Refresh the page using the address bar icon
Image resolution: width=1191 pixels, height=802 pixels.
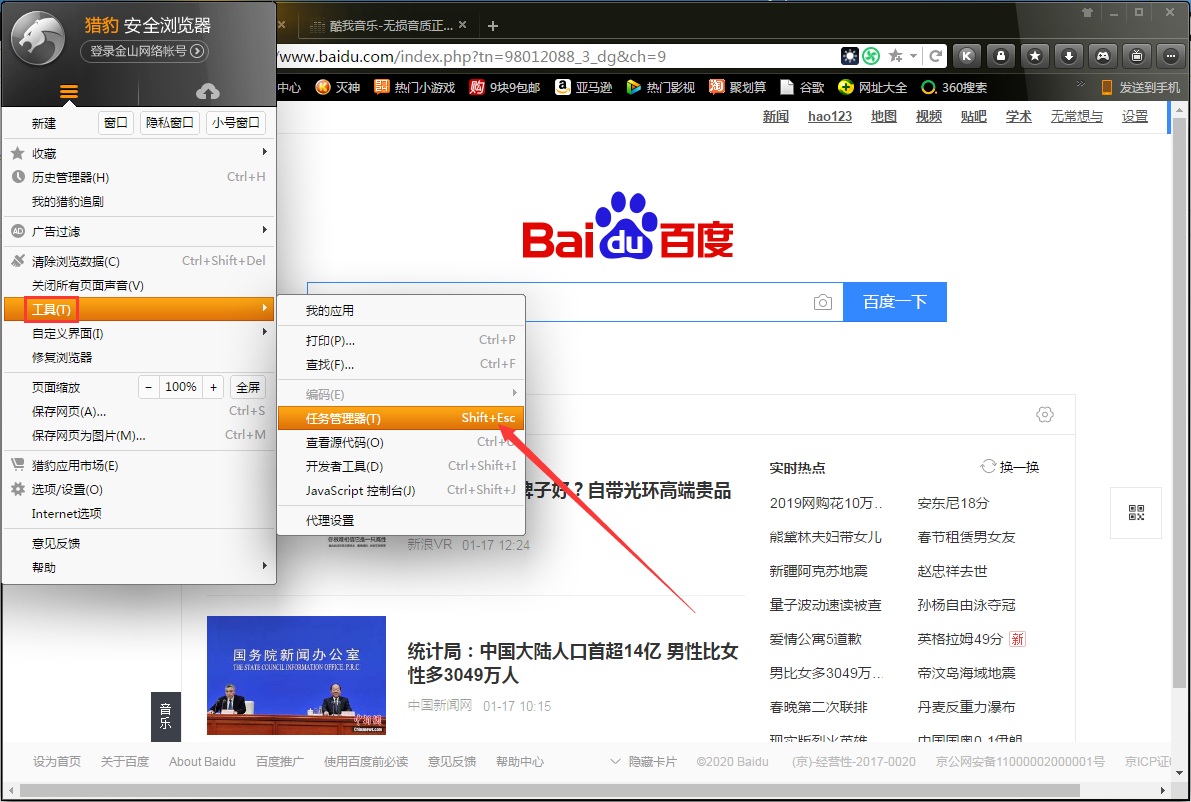coord(936,56)
